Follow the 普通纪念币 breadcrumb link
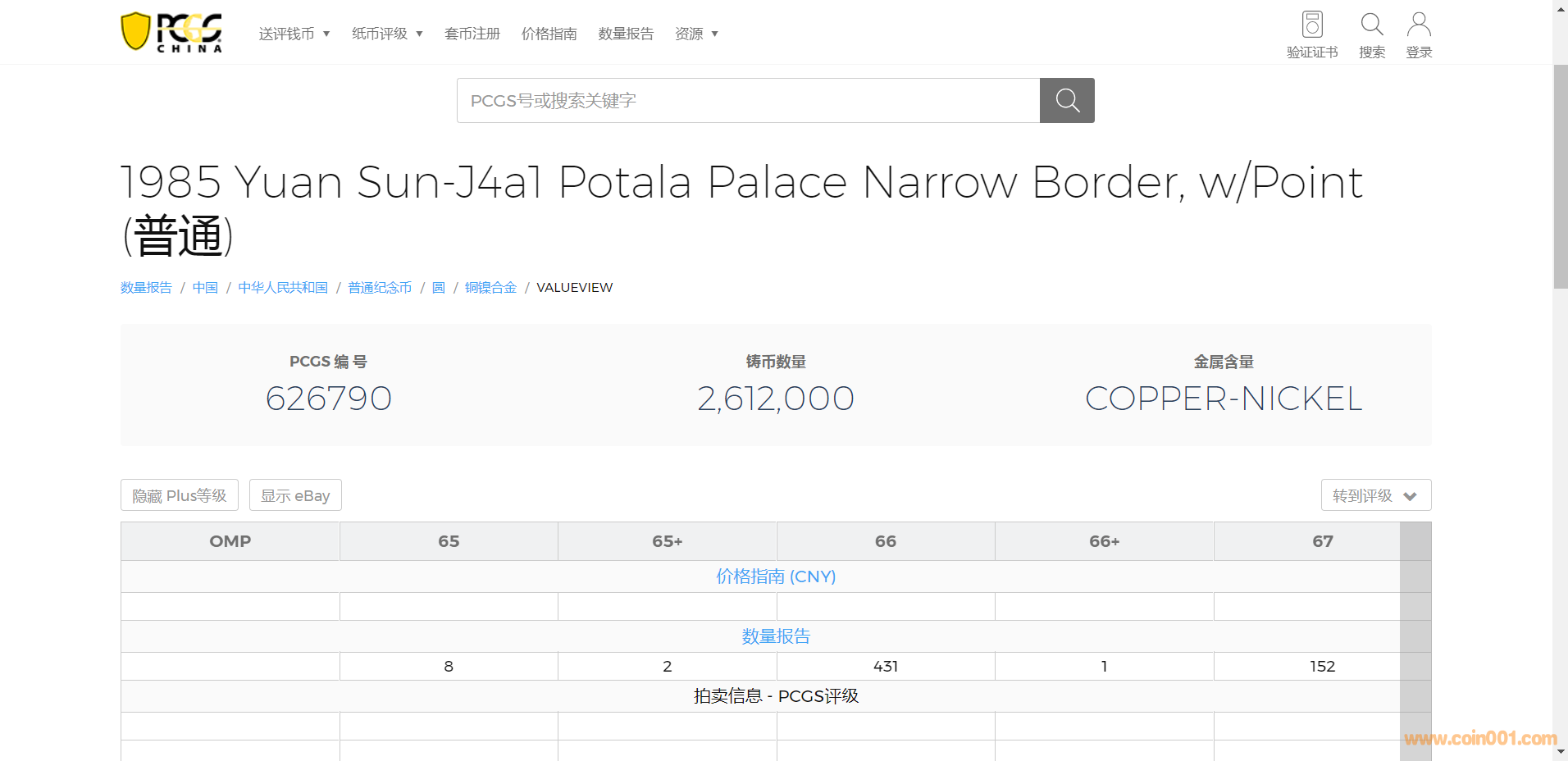 pos(380,288)
